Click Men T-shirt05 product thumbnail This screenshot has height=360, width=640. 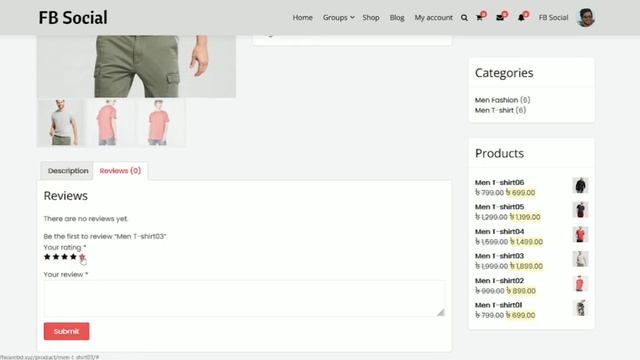(x=580, y=210)
